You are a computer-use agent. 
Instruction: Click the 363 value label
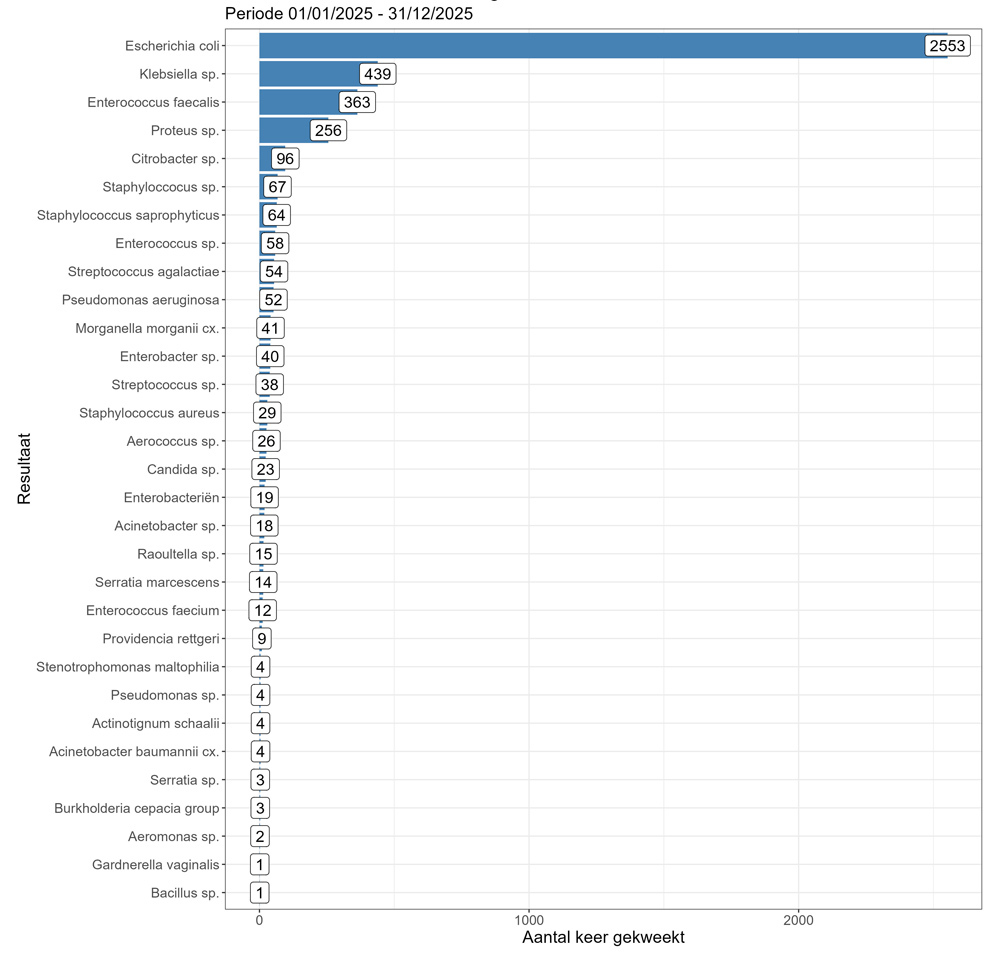pos(357,102)
